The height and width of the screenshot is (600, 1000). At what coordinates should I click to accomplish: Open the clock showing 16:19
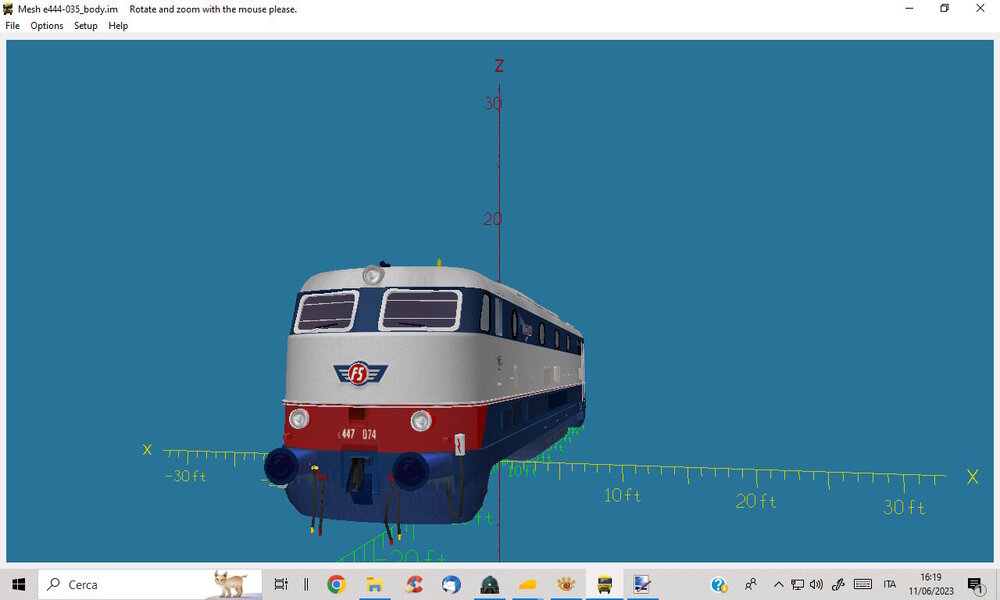click(x=931, y=584)
